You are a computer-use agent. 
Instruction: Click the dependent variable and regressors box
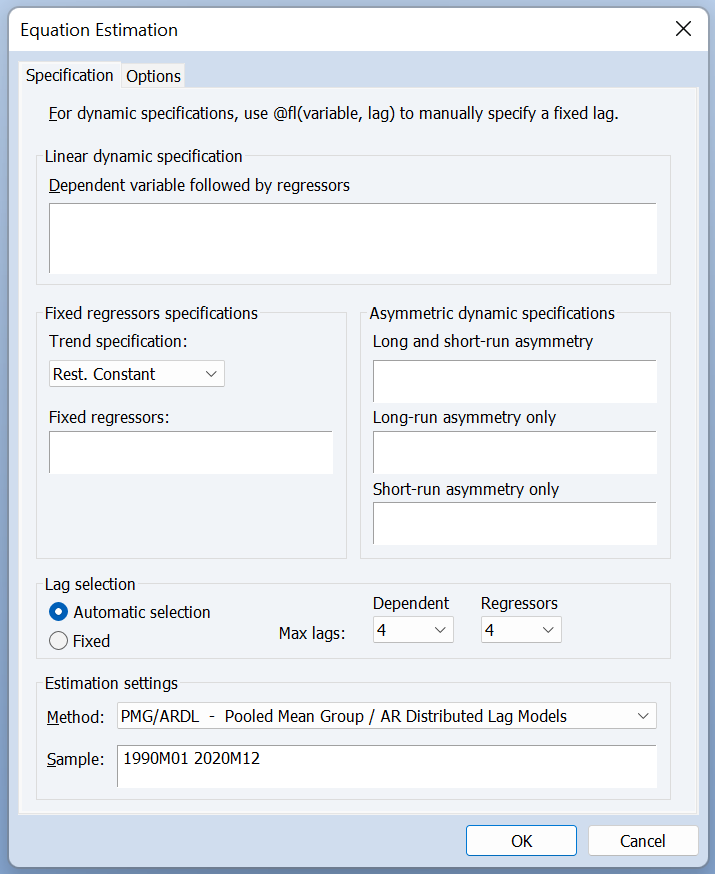pyautogui.click(x=352, y=238)
